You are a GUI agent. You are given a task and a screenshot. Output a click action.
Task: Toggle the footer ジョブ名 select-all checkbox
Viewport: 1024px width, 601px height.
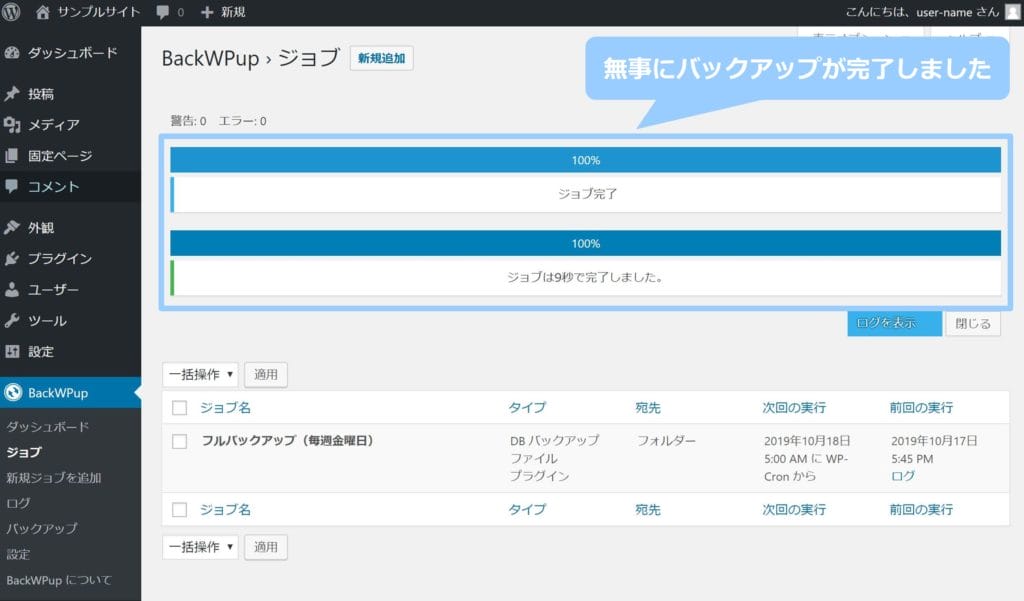(180, 510)
